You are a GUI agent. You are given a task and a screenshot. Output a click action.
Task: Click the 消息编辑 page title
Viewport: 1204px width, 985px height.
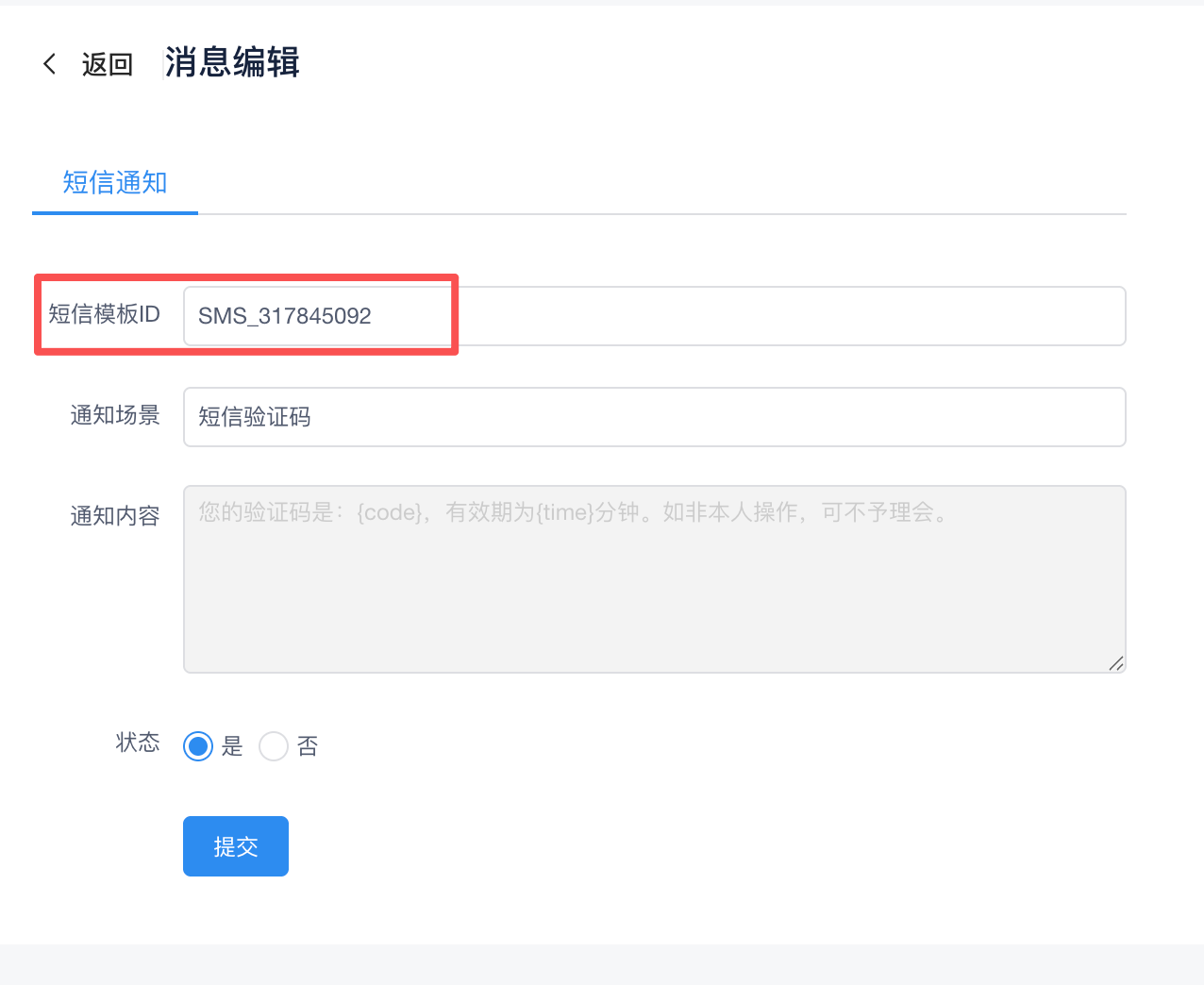pos(232,62)
